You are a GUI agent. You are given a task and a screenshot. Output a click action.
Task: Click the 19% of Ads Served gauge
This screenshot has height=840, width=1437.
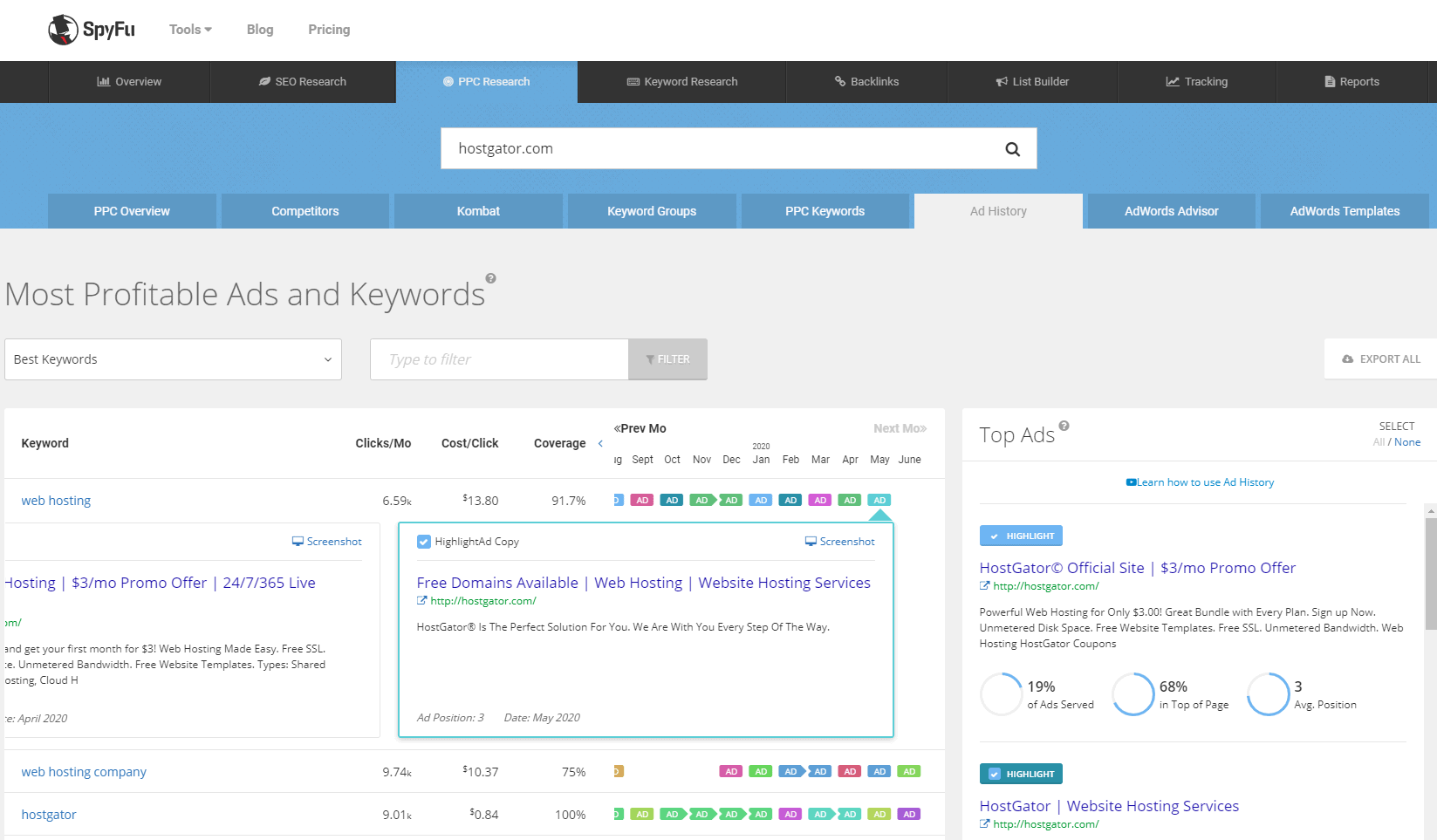click(1001, 694)
